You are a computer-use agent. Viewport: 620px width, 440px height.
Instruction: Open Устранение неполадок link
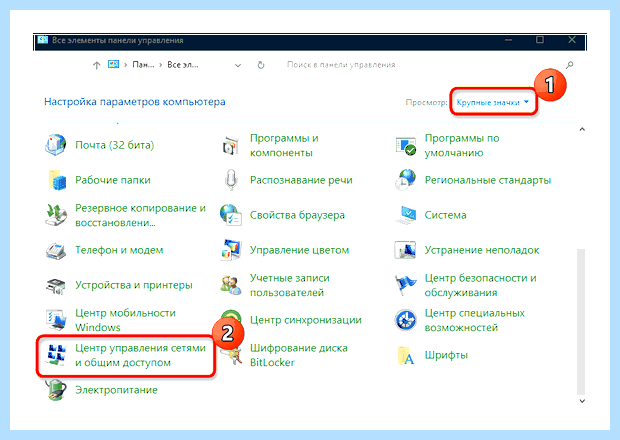482,250
